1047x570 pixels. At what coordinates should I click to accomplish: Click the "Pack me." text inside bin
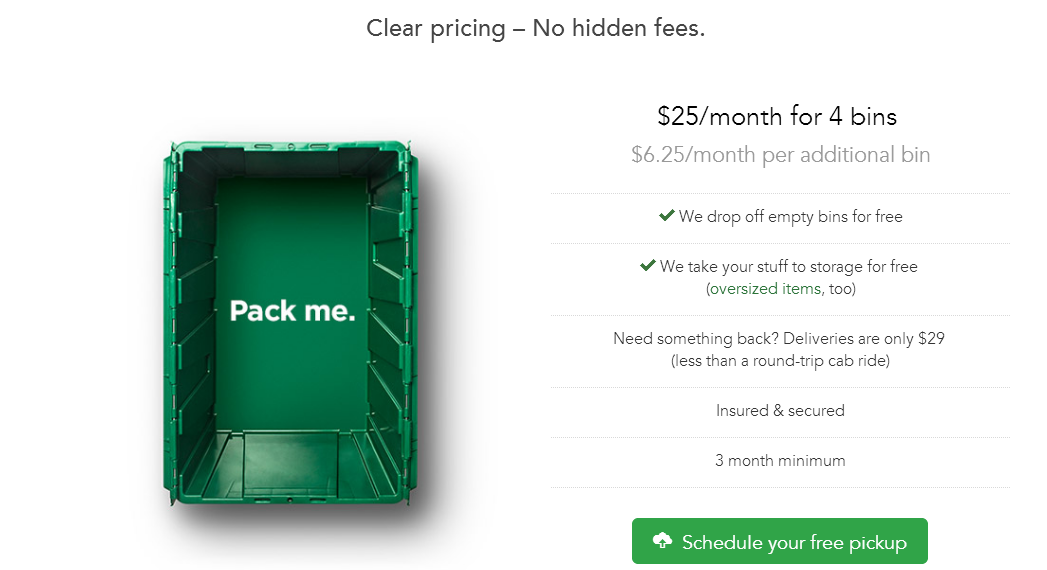292,311
